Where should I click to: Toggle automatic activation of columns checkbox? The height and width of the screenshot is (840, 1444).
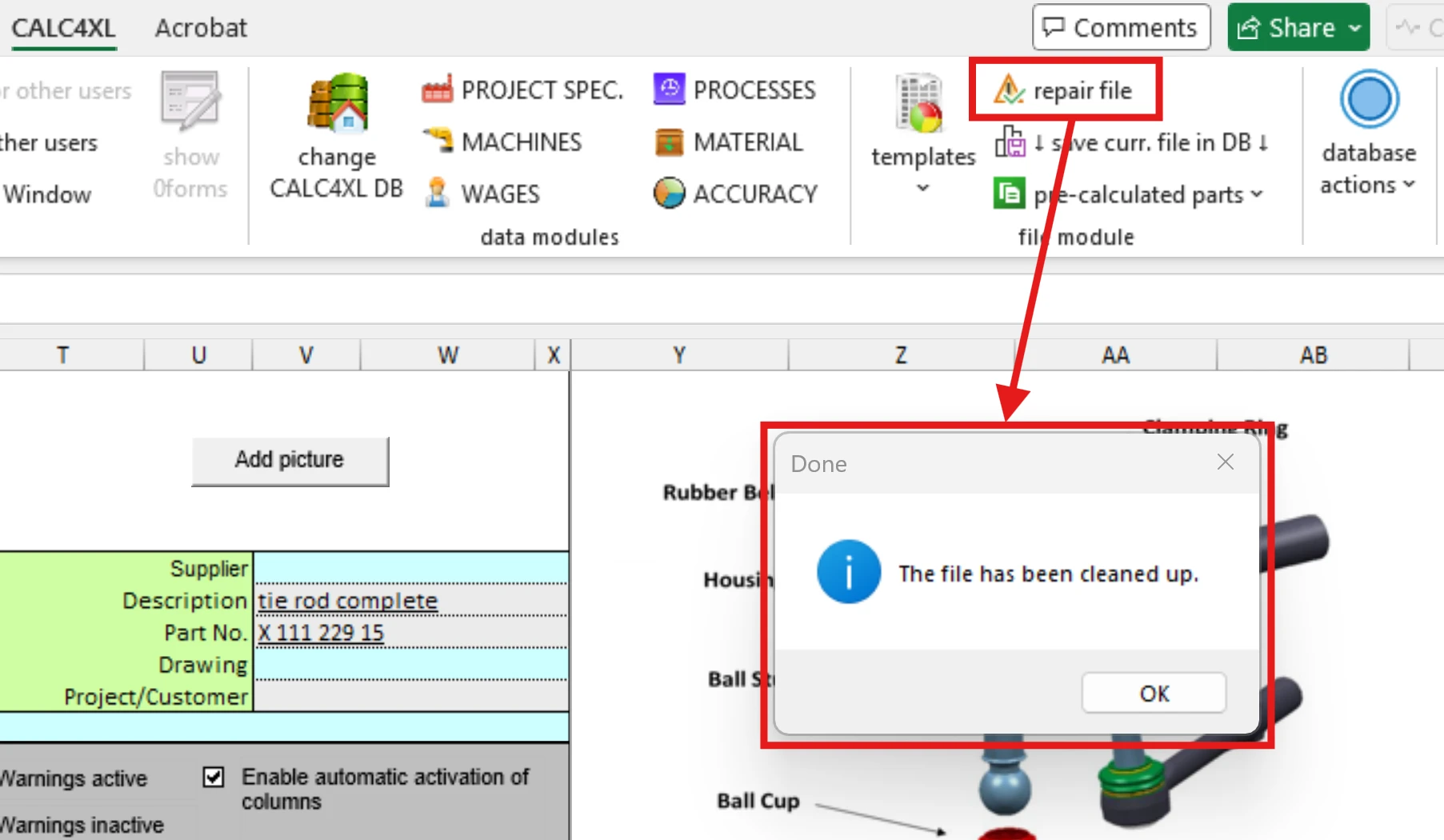(214, 777)
